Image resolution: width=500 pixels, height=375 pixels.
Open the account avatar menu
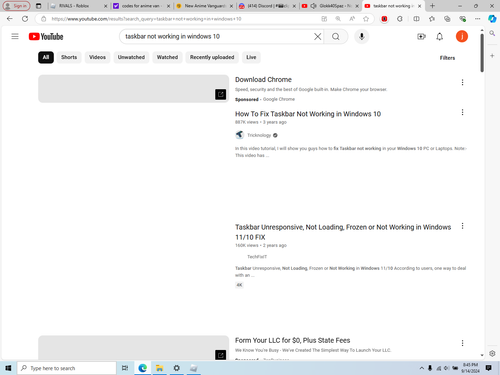[x=462, y=36]
